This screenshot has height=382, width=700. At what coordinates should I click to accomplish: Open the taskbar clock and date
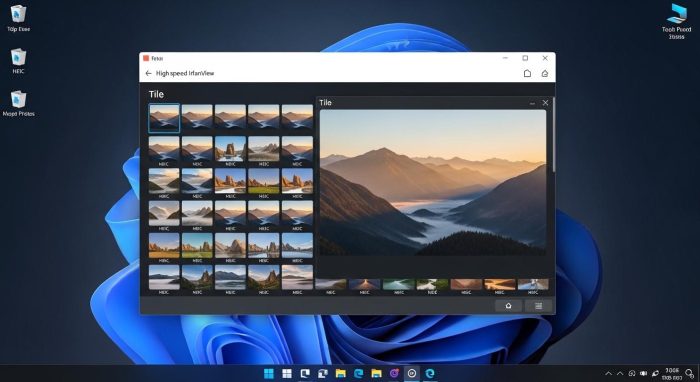pos(671,374)
